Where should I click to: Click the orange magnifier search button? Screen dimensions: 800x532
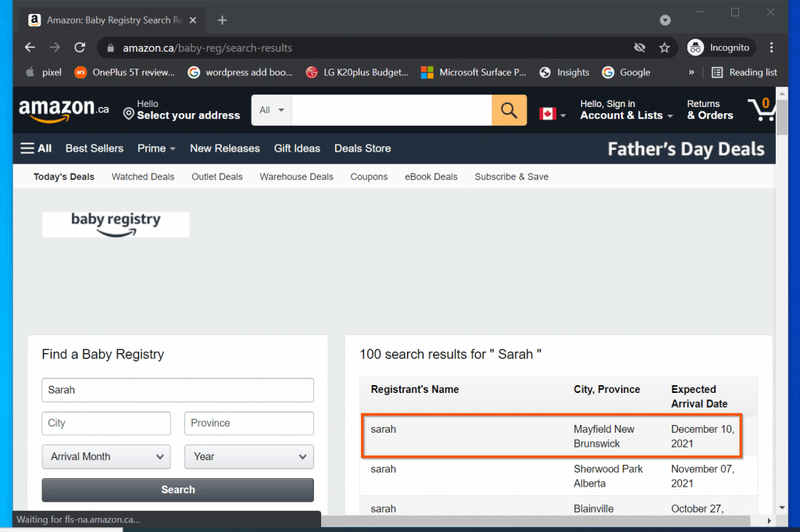point(509,110)
